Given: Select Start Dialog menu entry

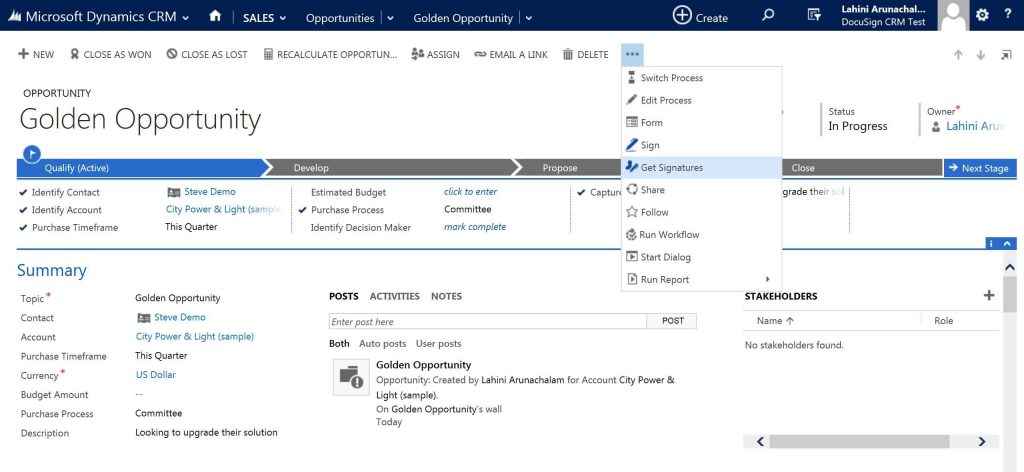Looking at the screenshot, I should (x=701, y=257).
